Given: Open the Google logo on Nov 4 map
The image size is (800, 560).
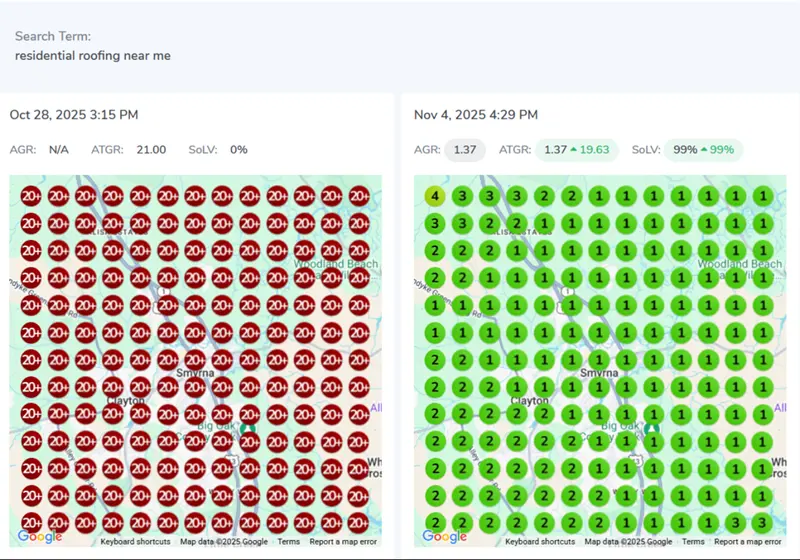Looking at the screenshot, I should click(444, 537).
